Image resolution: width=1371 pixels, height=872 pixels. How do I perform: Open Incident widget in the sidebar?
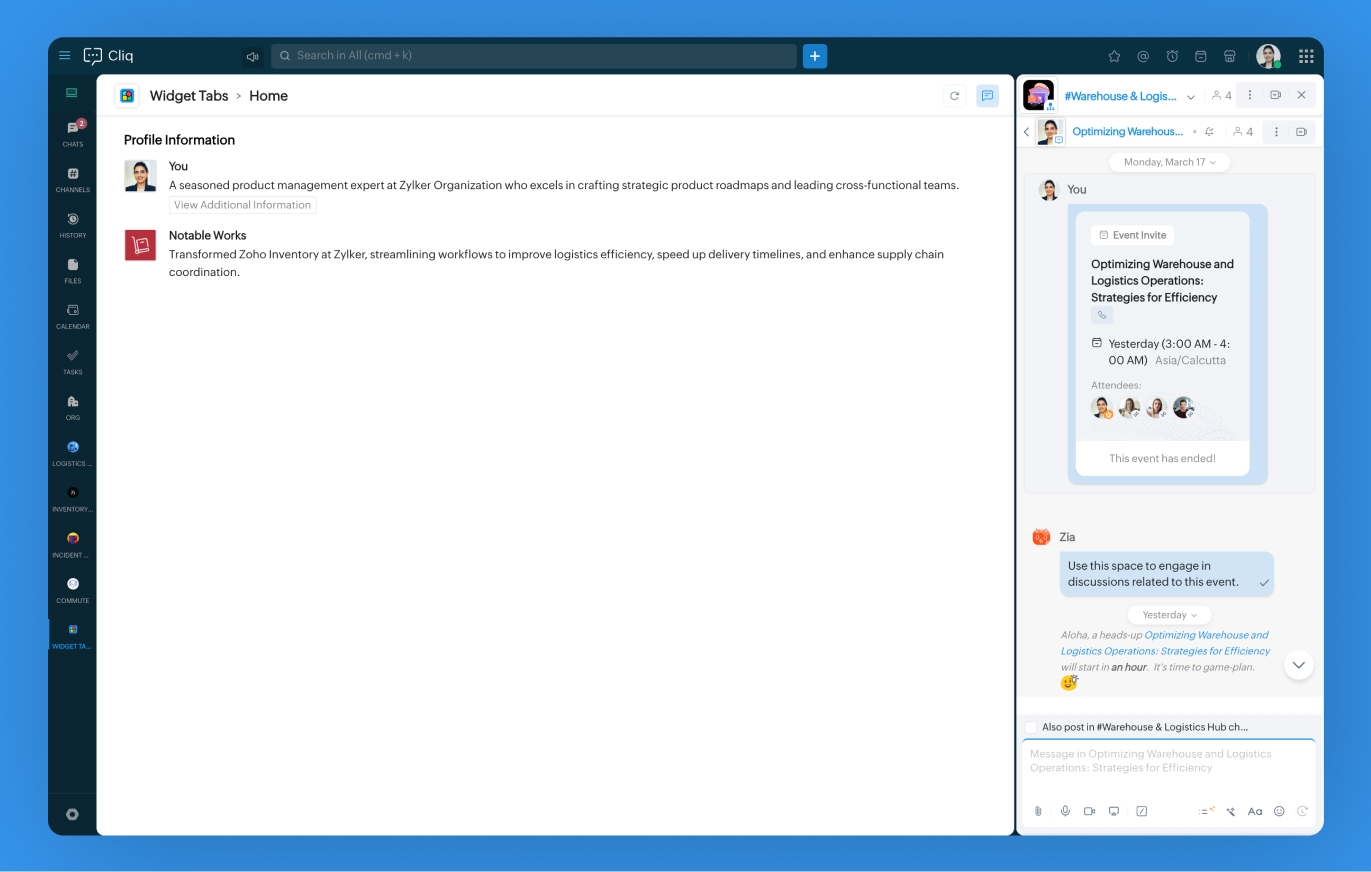click(x=73, y=544)
